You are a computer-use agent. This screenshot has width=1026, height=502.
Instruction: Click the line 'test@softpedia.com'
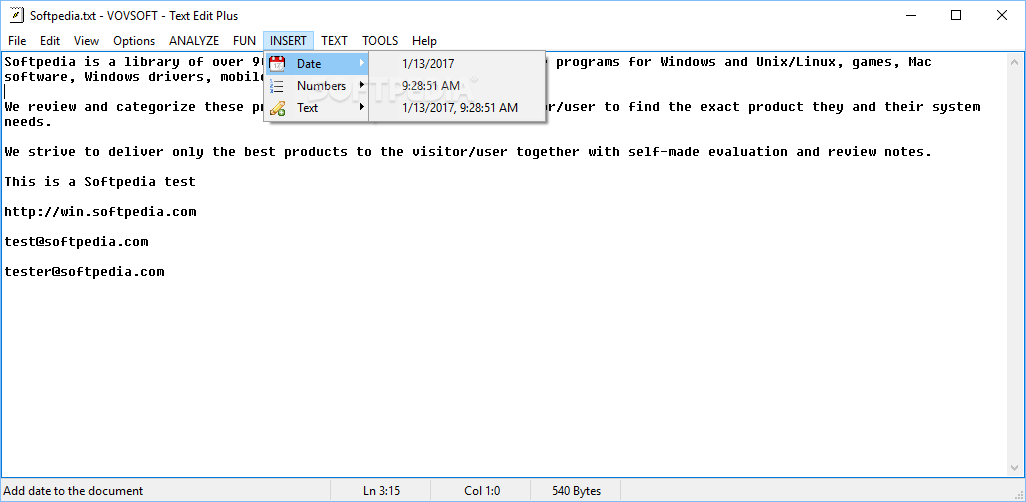(77, 242)
